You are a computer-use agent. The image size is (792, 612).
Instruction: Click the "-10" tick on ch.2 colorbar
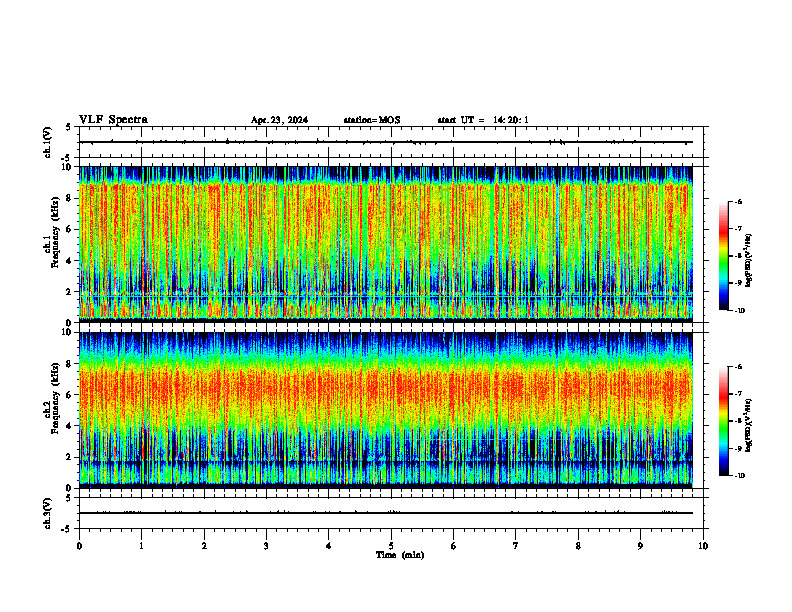tap(739, 476)
